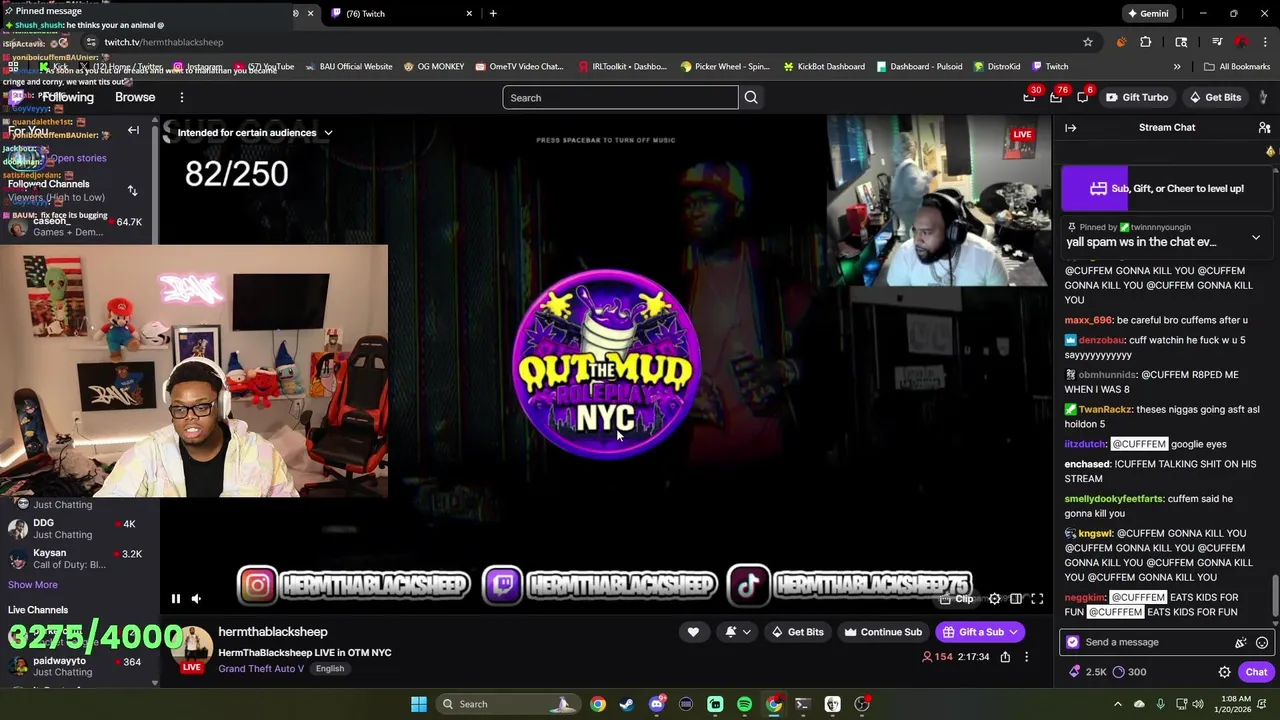Open the Grand Theft Auto V category link
The width and height of the screenshot is (1280, 720).
pyautogui.click(x=261, y=668)
